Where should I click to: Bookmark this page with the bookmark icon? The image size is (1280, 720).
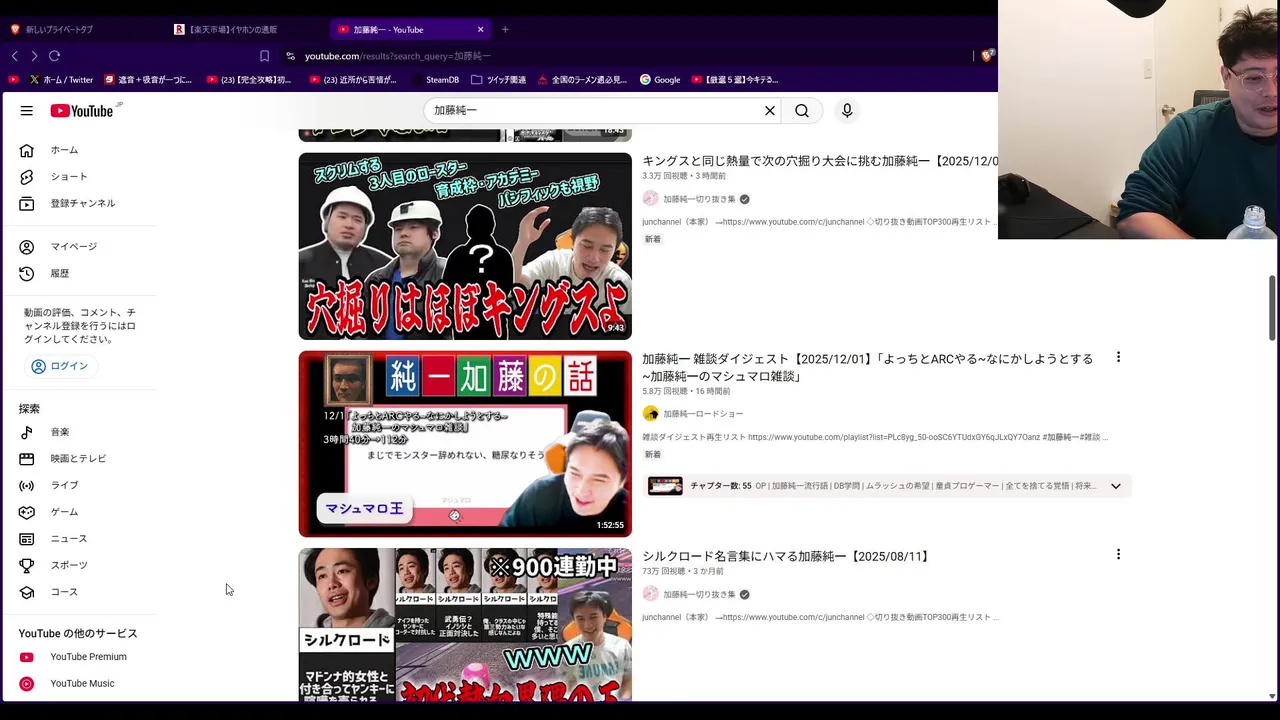click(x=264, y=56)
